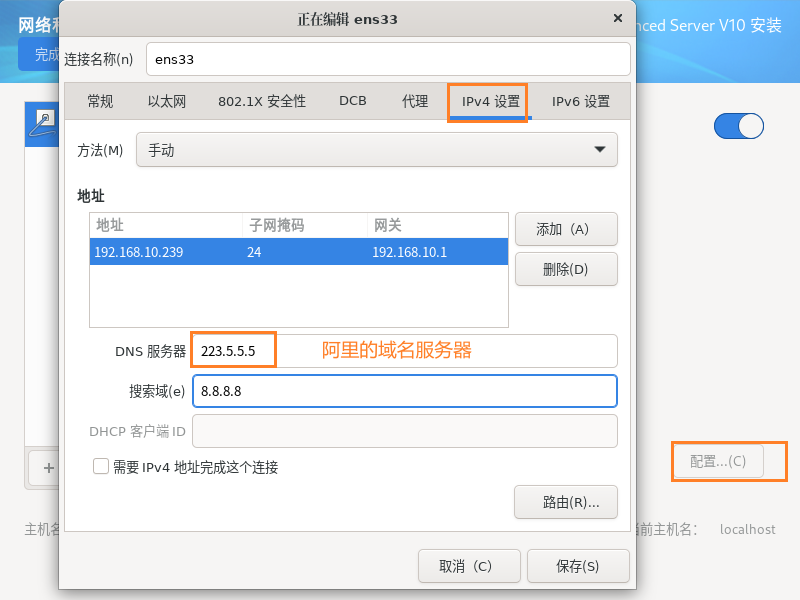Open the 方法 method dropdown
Image resolution: width=800 pixels, height=600 pixels.
376,150
